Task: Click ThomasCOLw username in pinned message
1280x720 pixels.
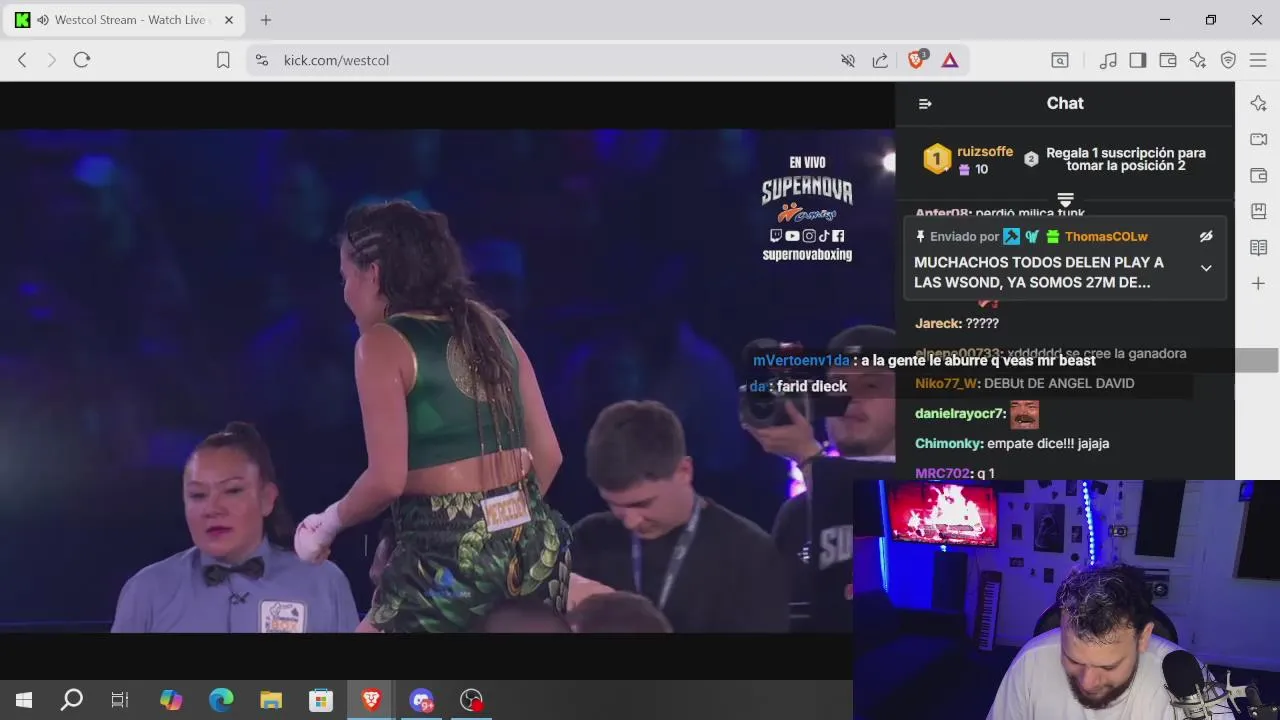Action: pos(1106,237)
